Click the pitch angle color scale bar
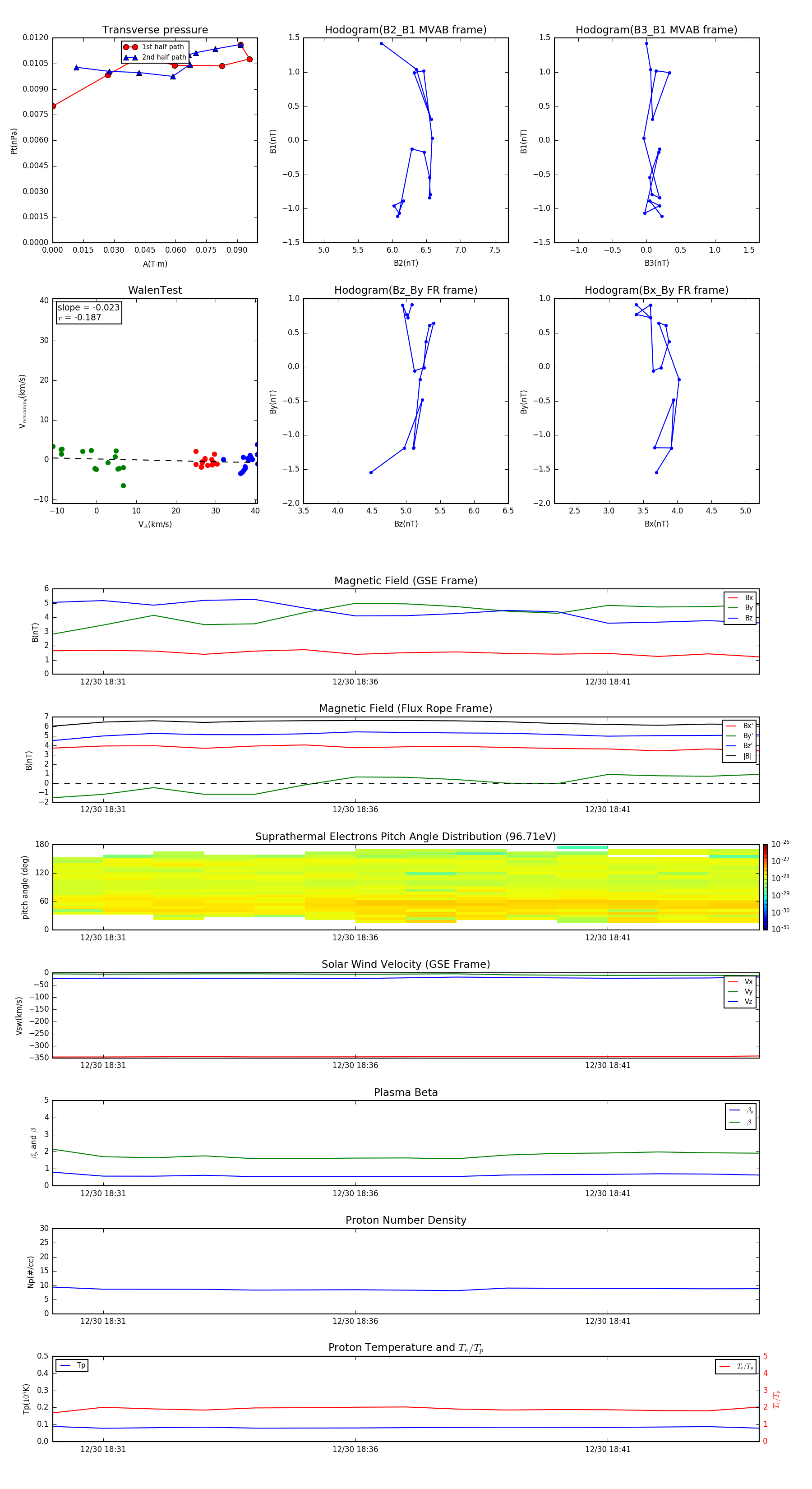Image resolution: width=812 pixels, height=1489 pixels. click(765, 887)
